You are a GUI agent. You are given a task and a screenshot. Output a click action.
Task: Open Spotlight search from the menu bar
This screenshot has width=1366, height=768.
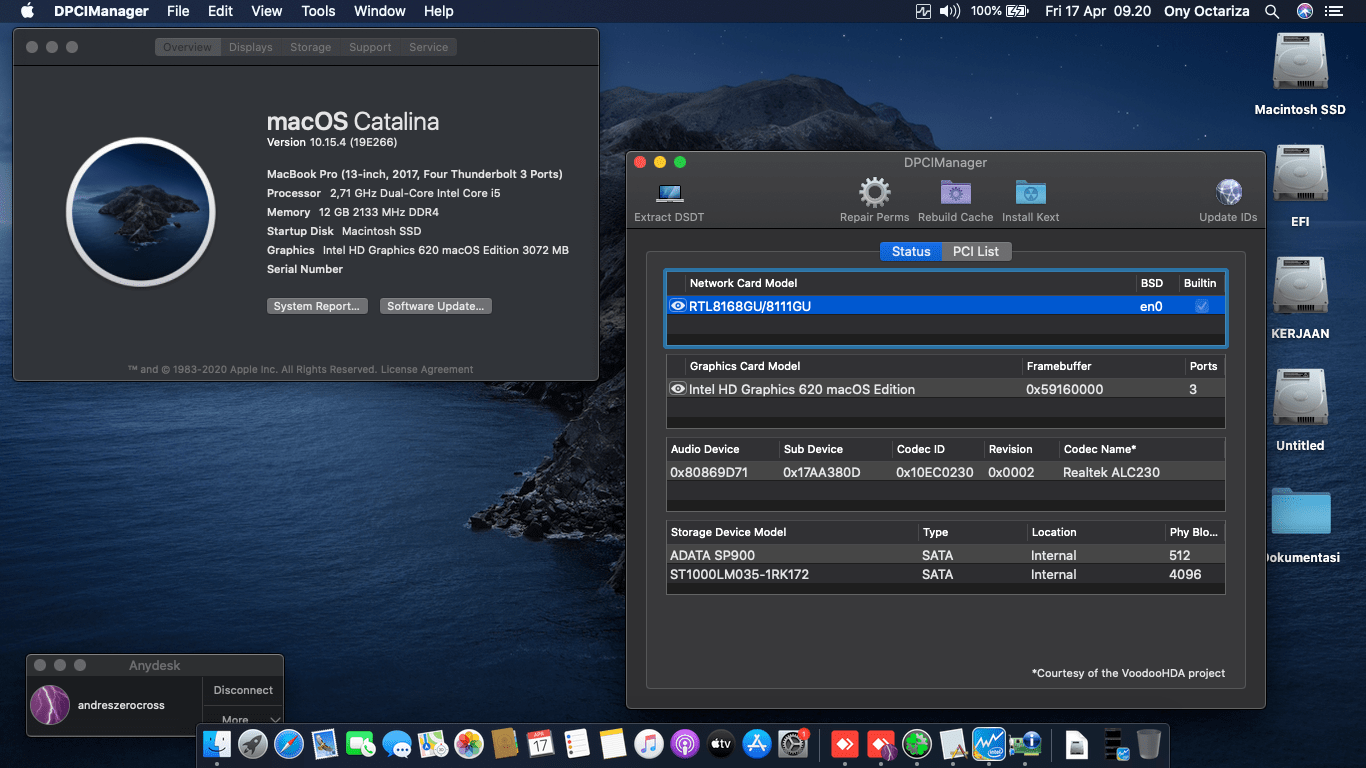tap(1272, 11)
